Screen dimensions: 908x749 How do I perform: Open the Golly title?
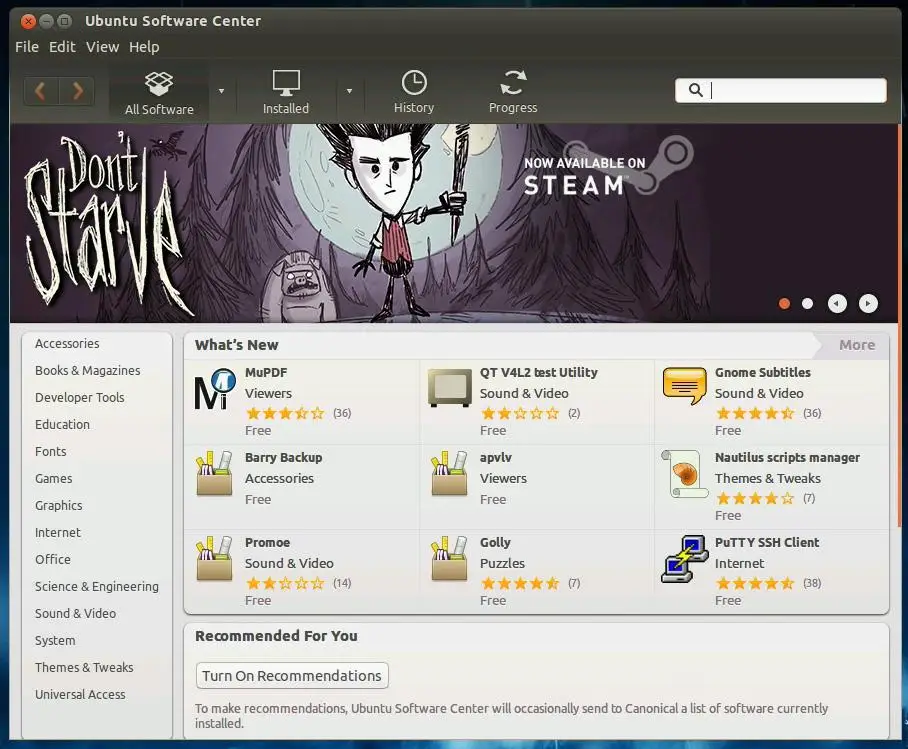pos(495,543)
